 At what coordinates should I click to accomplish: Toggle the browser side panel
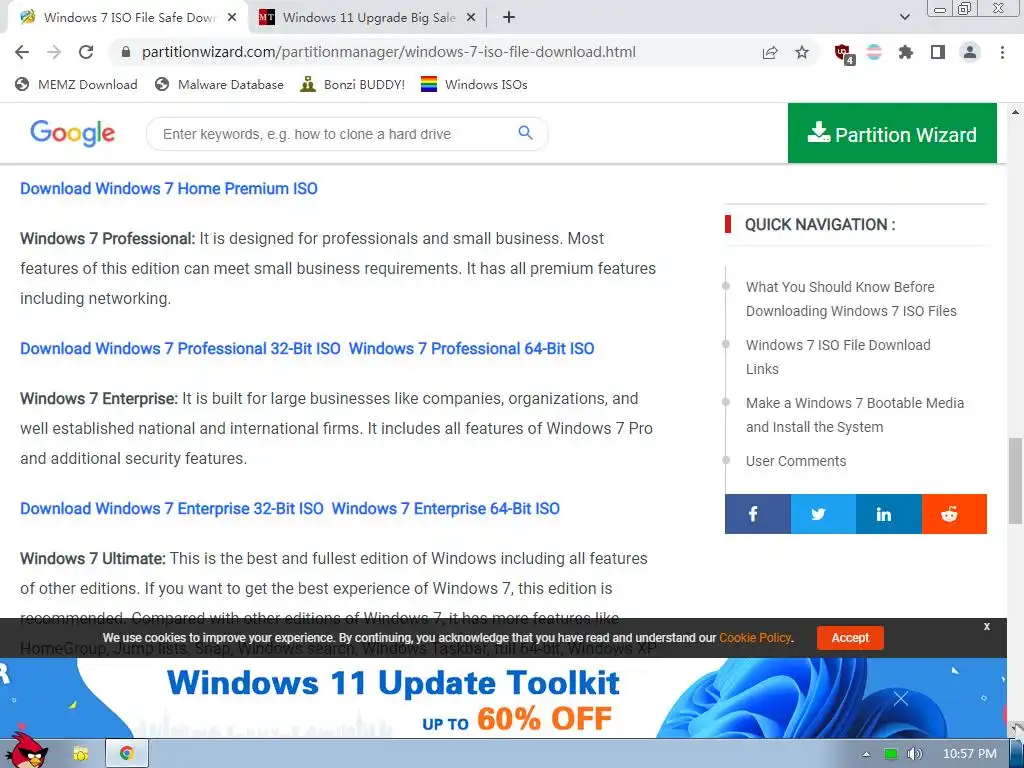938,52
